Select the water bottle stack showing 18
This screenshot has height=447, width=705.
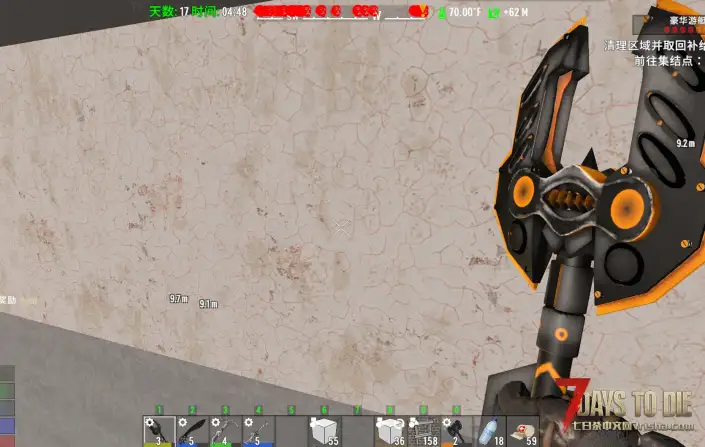(x=491, y=431)
